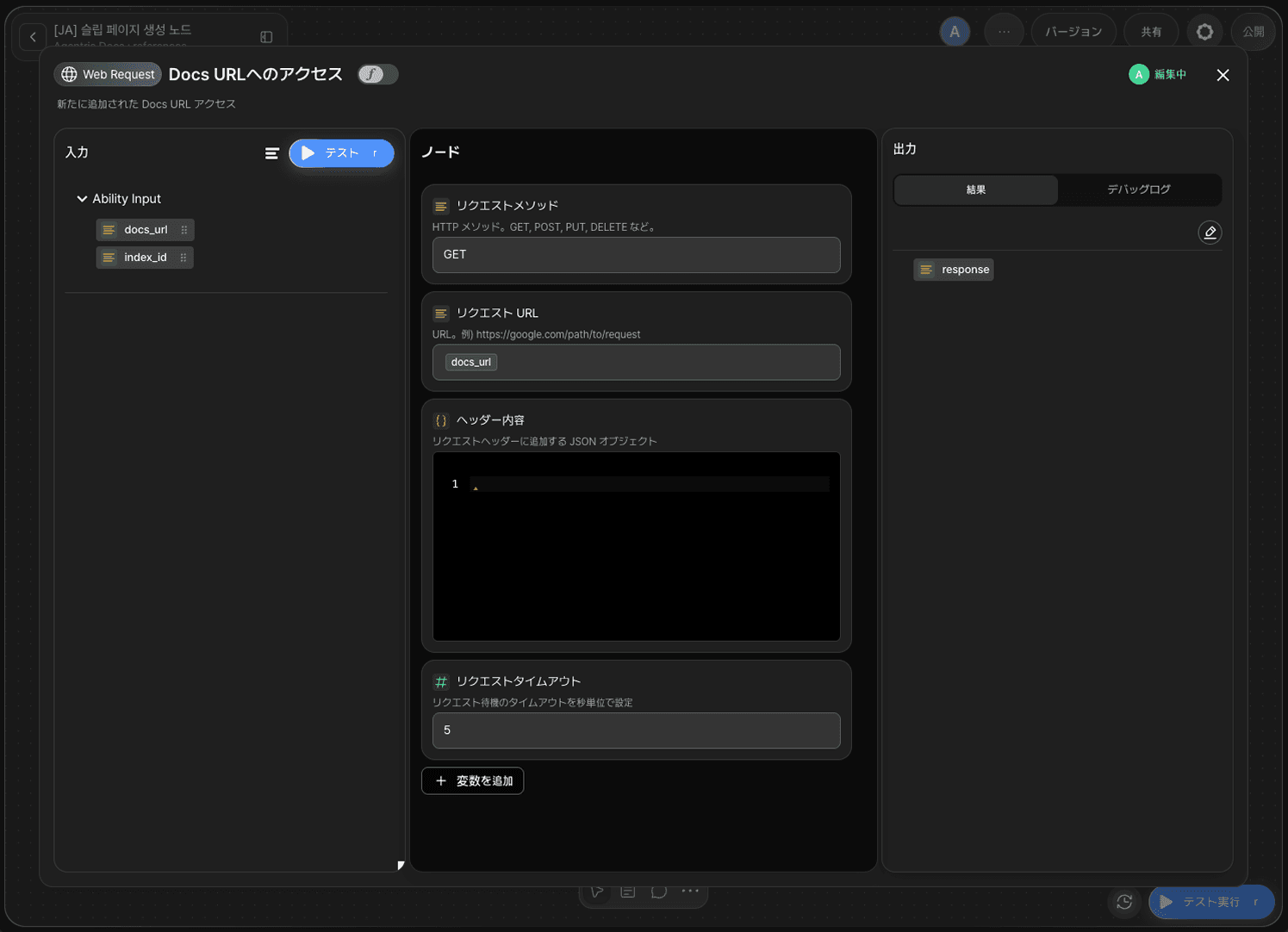Click the ヘッダー内容 JSON braces icon

tap(441, 420)
